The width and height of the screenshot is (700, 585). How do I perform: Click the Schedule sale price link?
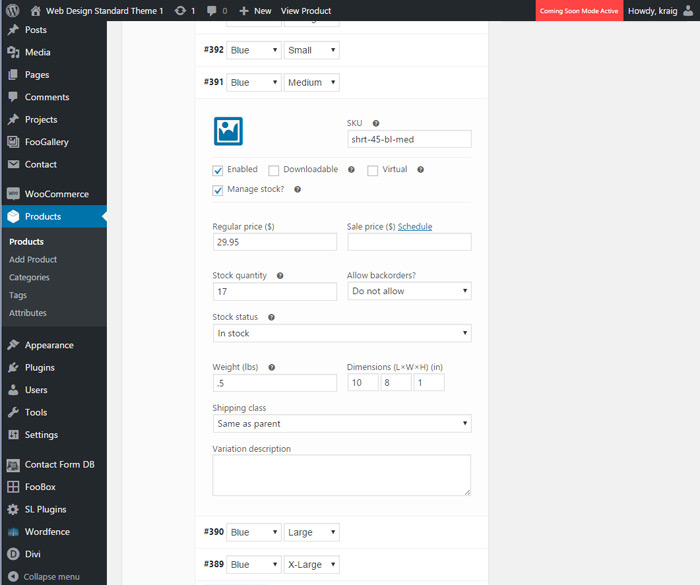tap(415, 226)
